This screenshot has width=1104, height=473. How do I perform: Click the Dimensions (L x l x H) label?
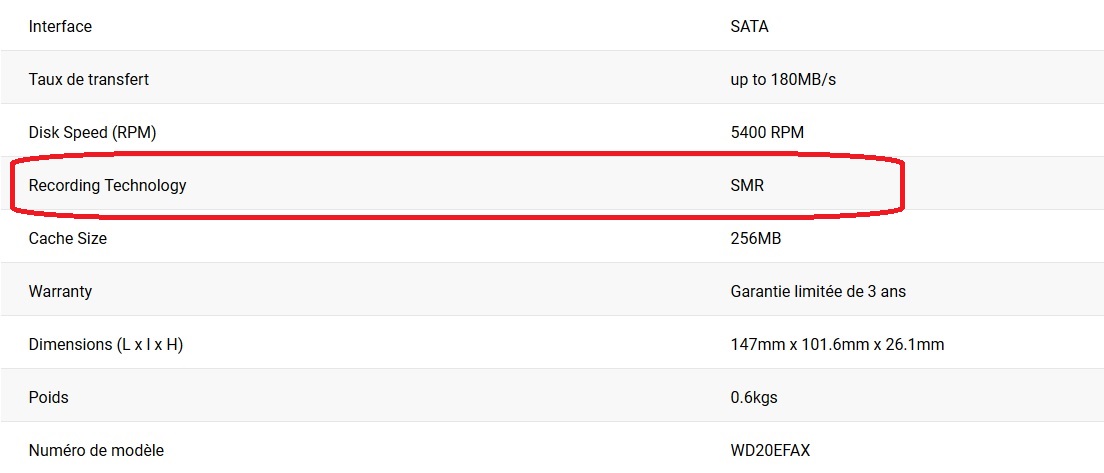pyautogui.click(x=106, y=345)
